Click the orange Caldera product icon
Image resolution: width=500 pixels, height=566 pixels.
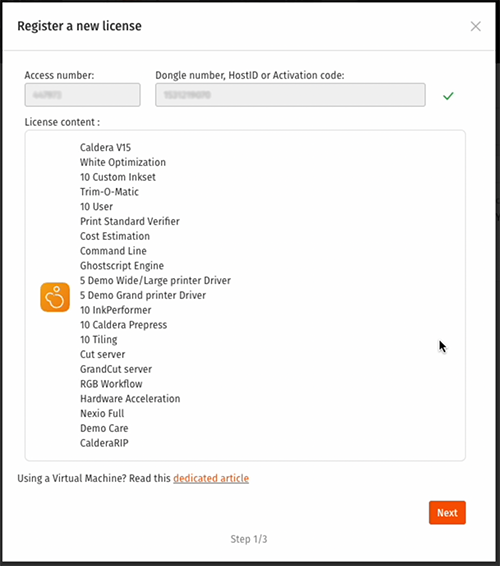[55, 297]
